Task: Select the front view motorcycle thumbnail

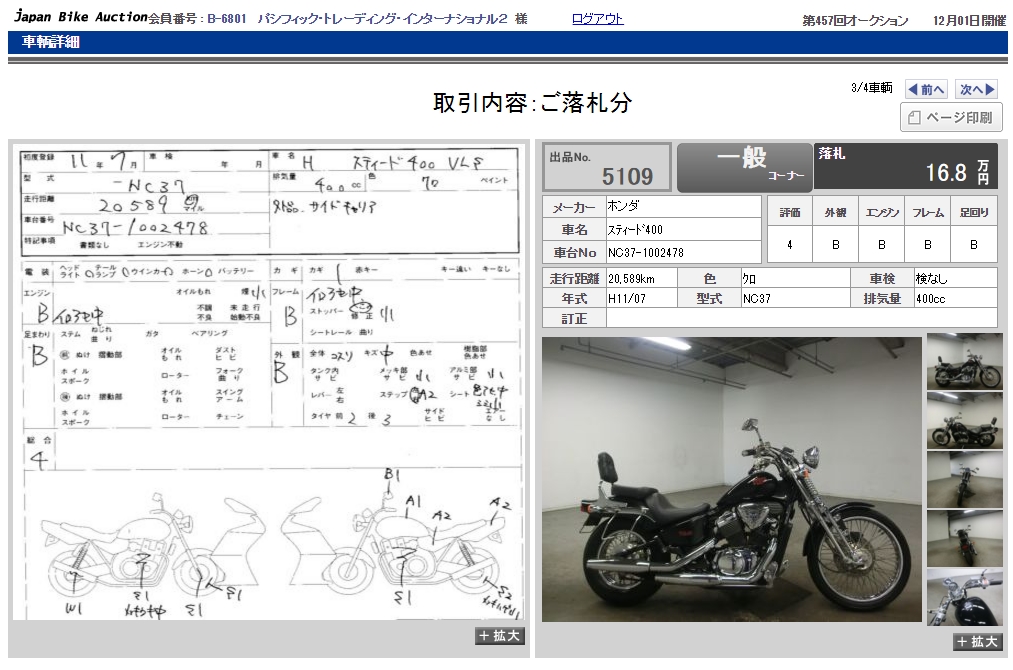Action: click(x=964, y=479)
